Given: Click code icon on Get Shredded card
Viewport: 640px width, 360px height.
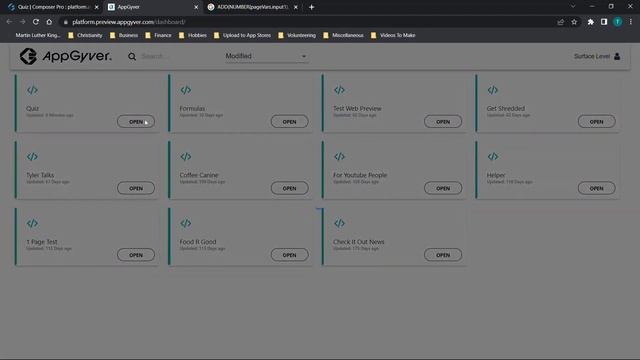Looking at the screenshot, I should (493, 90).
